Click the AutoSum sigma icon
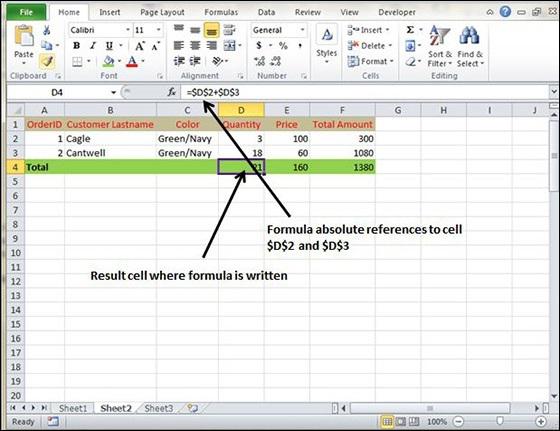 tap(410, 30)
